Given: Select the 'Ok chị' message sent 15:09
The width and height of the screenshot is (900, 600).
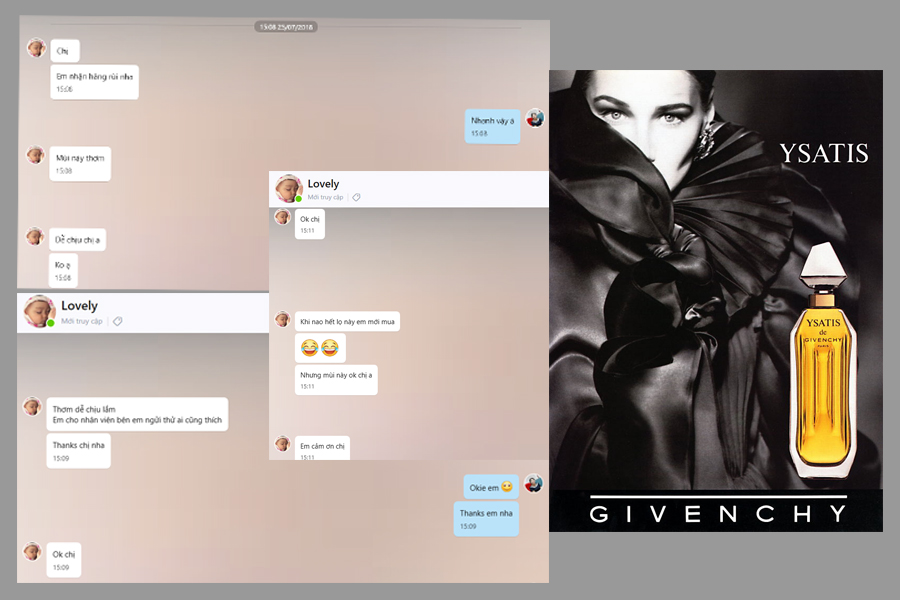Looking at the screenshot, I should [x=64, y=560].
